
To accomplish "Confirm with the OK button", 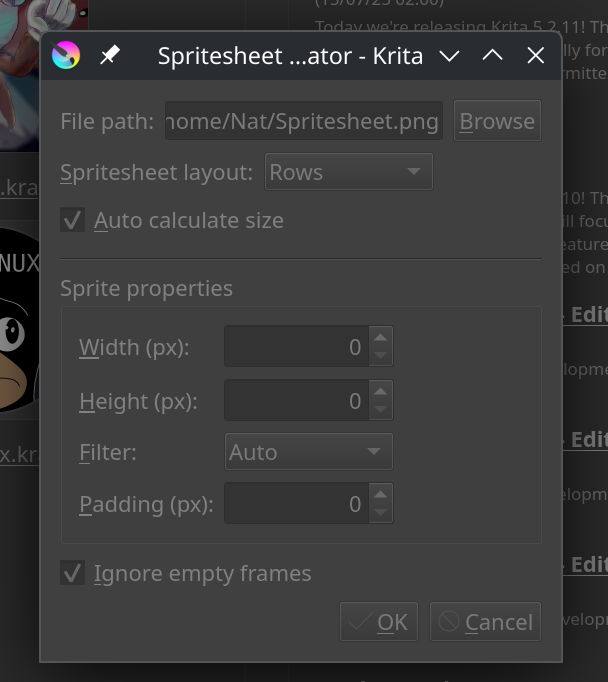I will (379, 622).
